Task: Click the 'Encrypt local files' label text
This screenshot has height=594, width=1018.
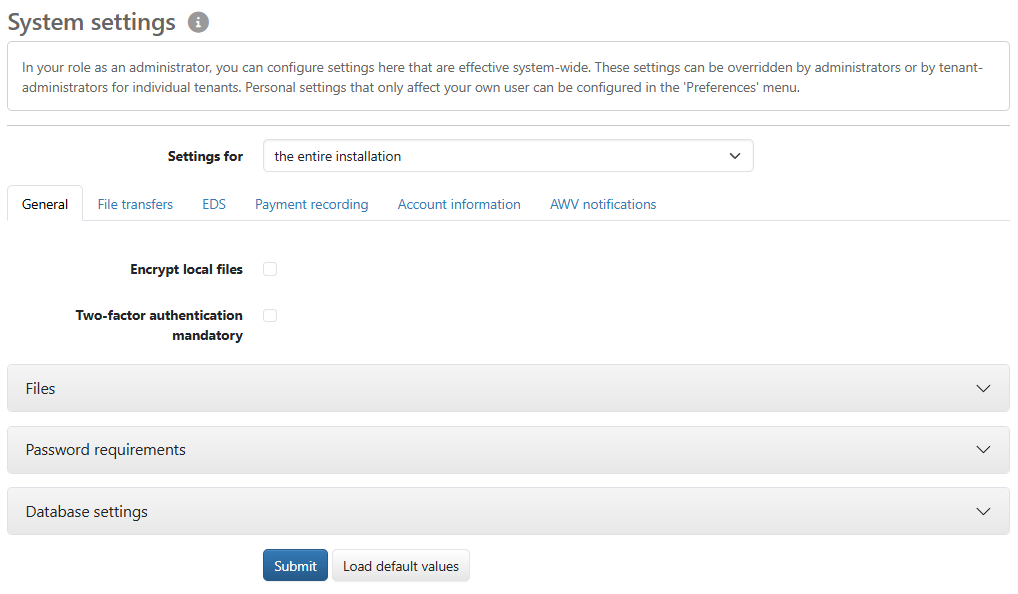Action: tap(186, 269)
